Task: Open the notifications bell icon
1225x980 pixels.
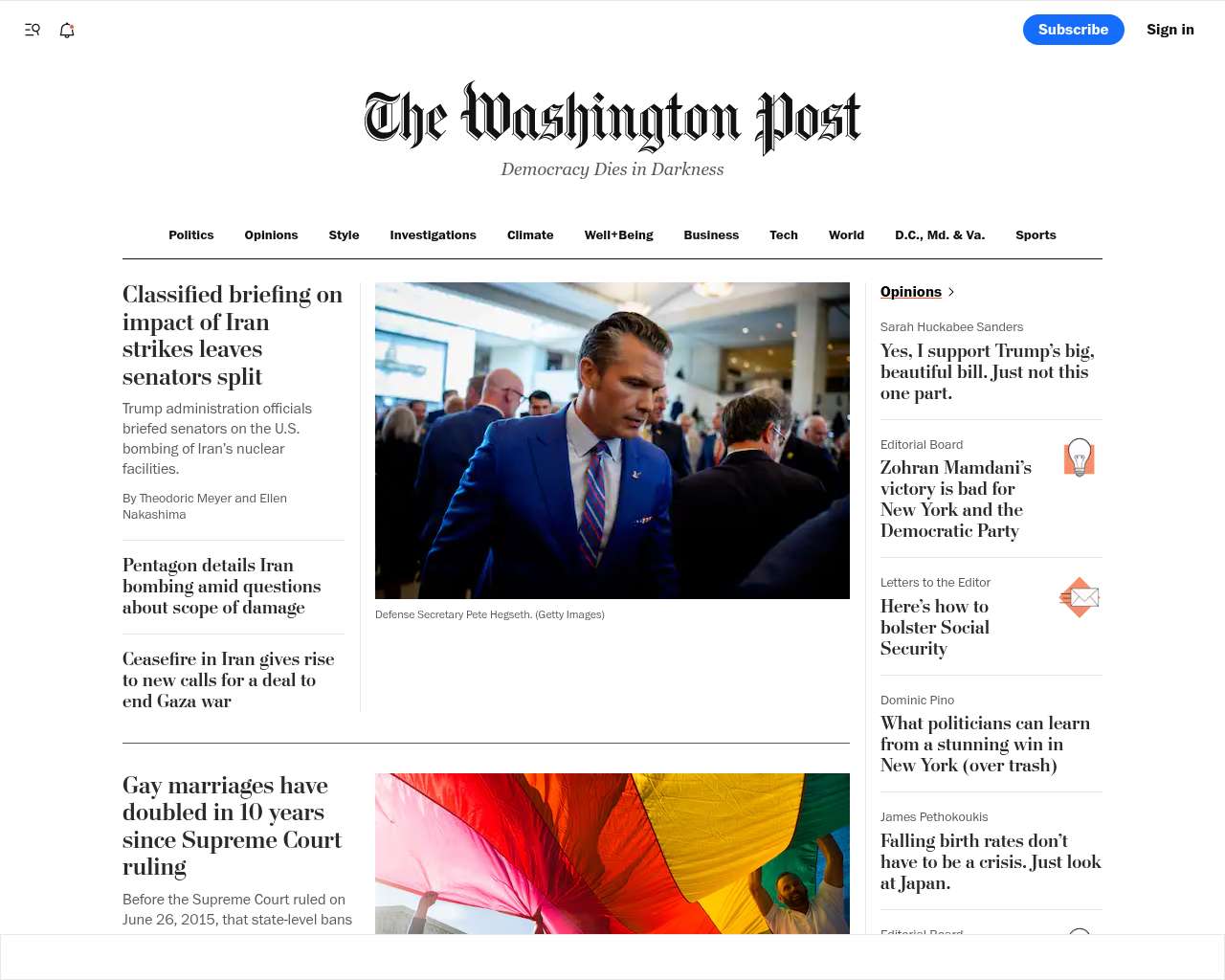Action: click(67, 30)
